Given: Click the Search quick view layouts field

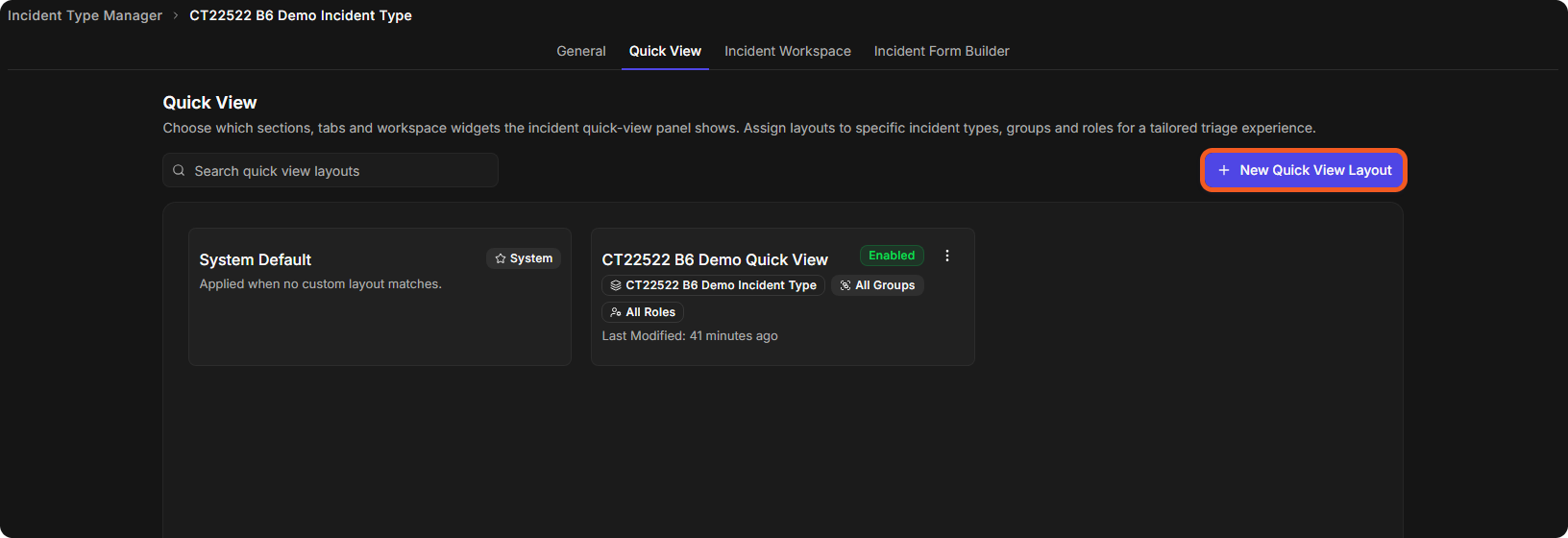Looking at the screenshot, I should click(331, 170).
